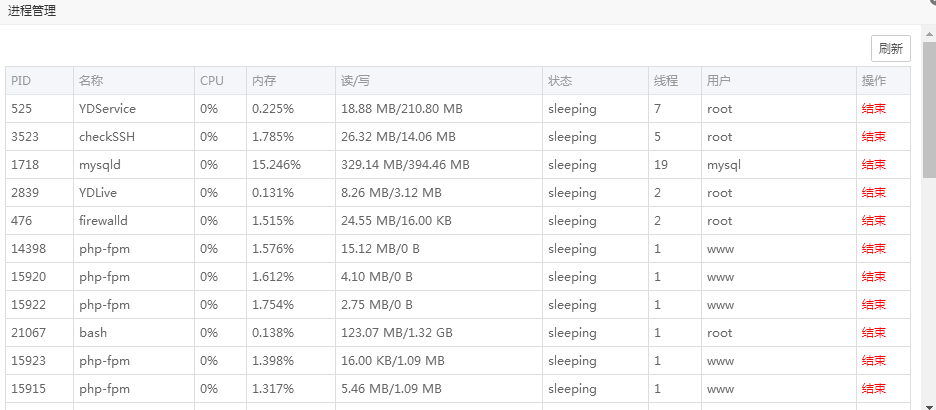
Task: End php-fpm process with PID 14398
Action: point(873,248)
